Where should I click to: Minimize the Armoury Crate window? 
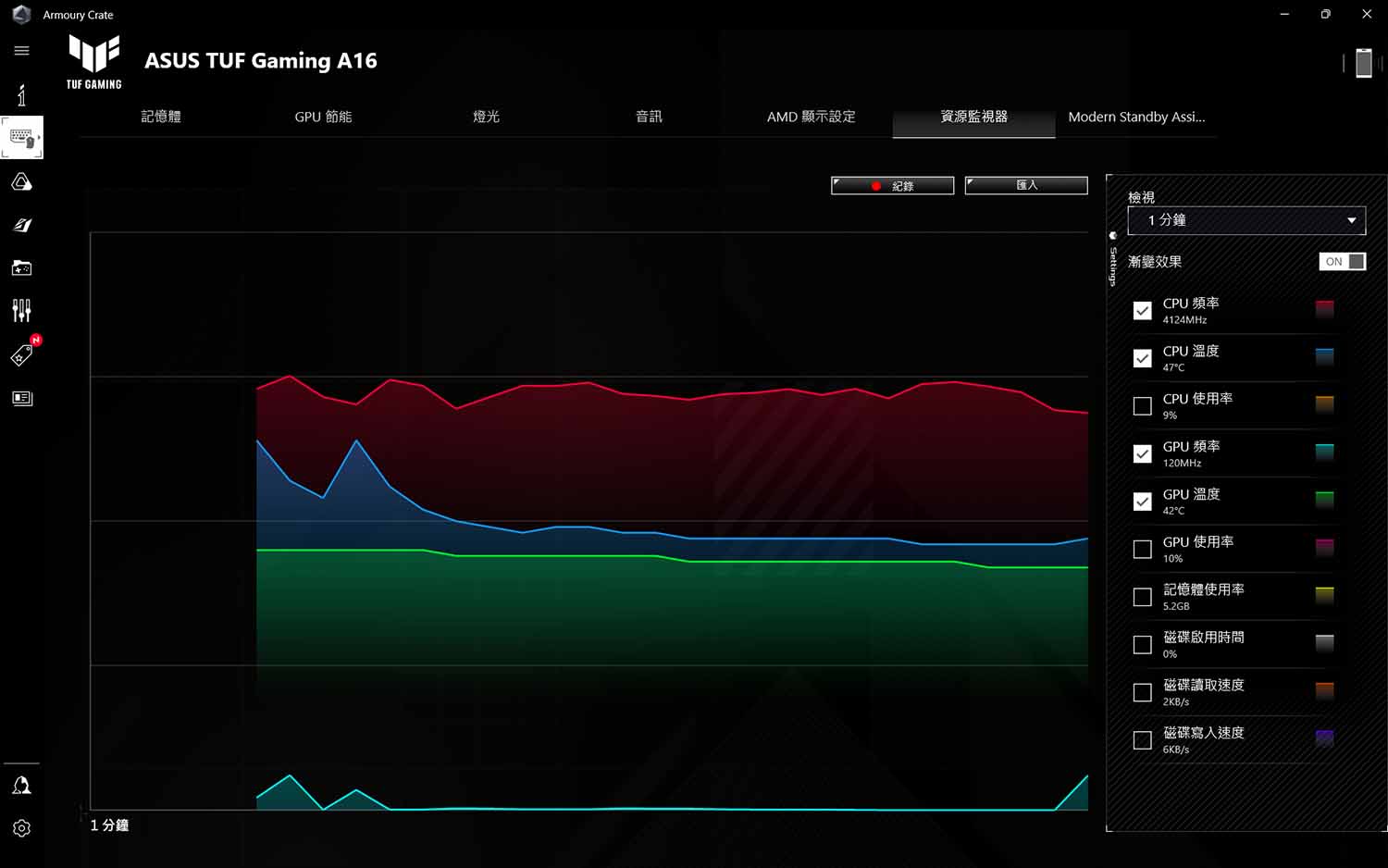[x=1284, y=14]
